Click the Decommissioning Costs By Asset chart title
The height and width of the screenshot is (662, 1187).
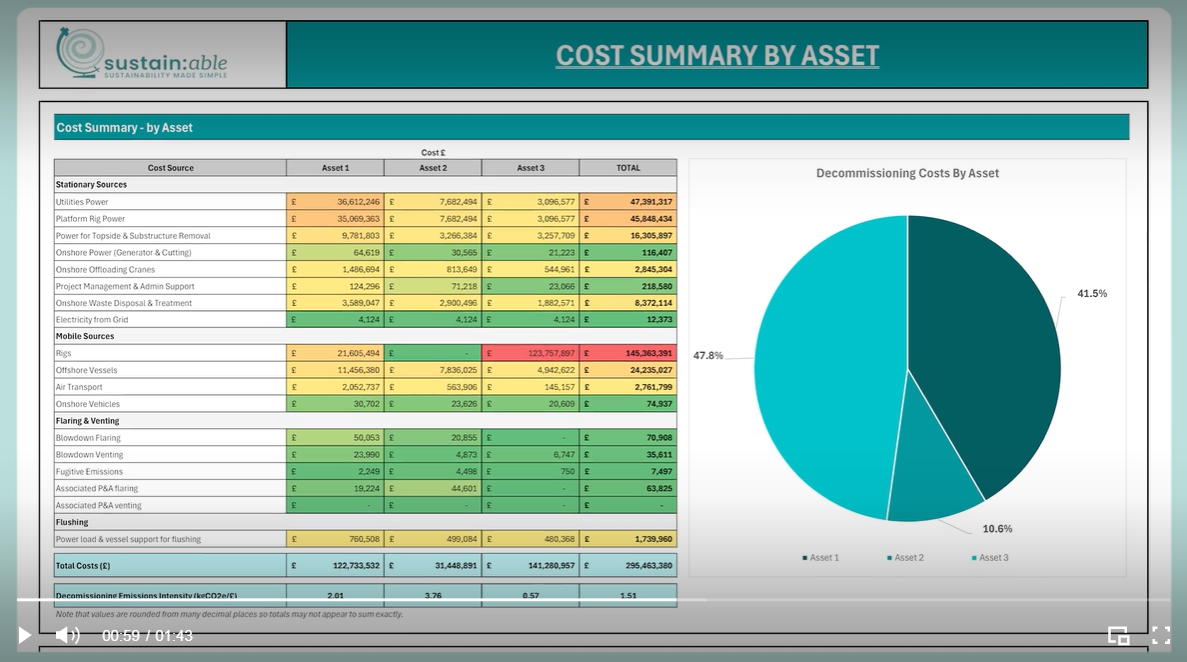pyautogui.click(x=907, y=173)
